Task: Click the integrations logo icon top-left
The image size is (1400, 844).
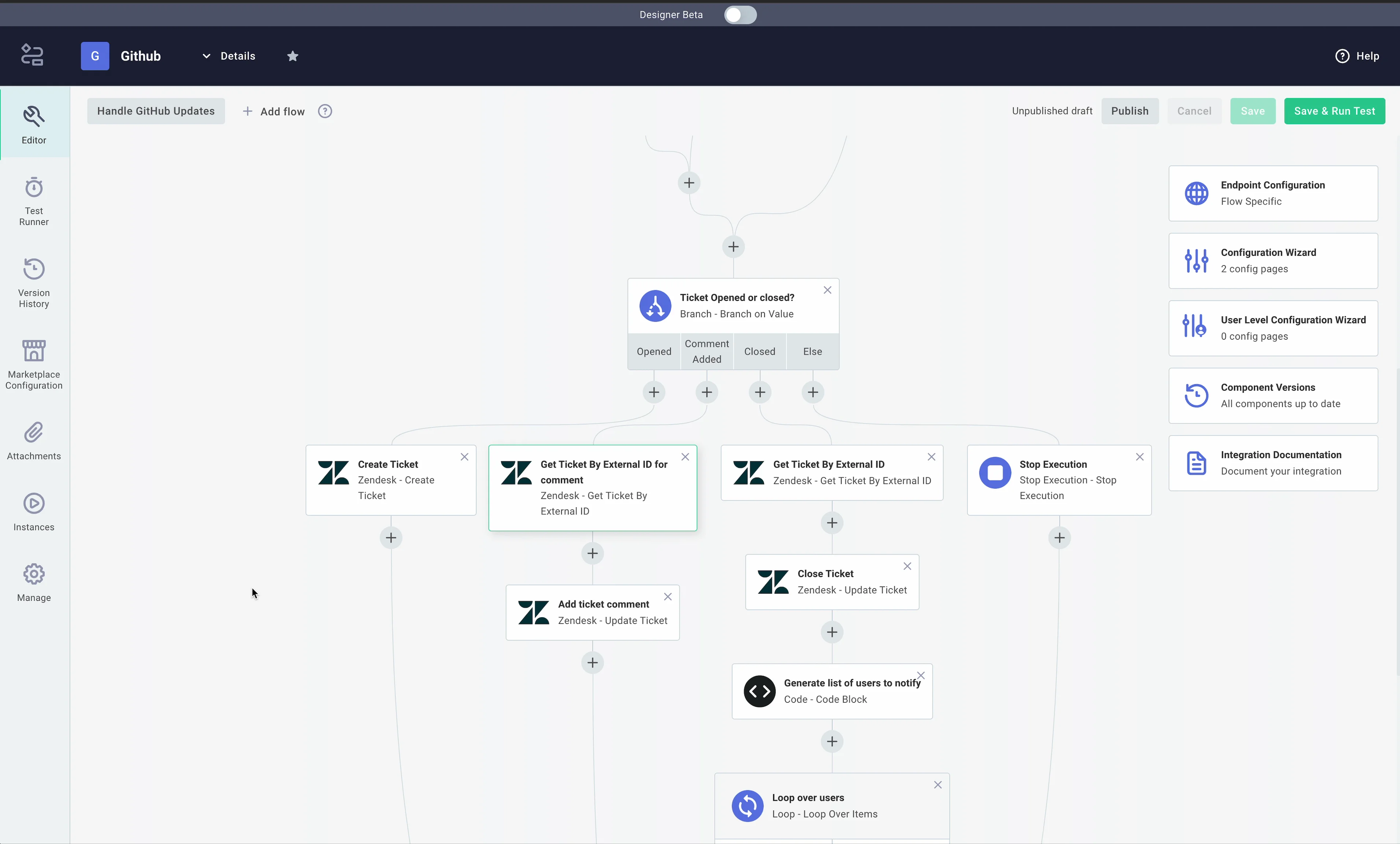Action: tap(32, 56)
